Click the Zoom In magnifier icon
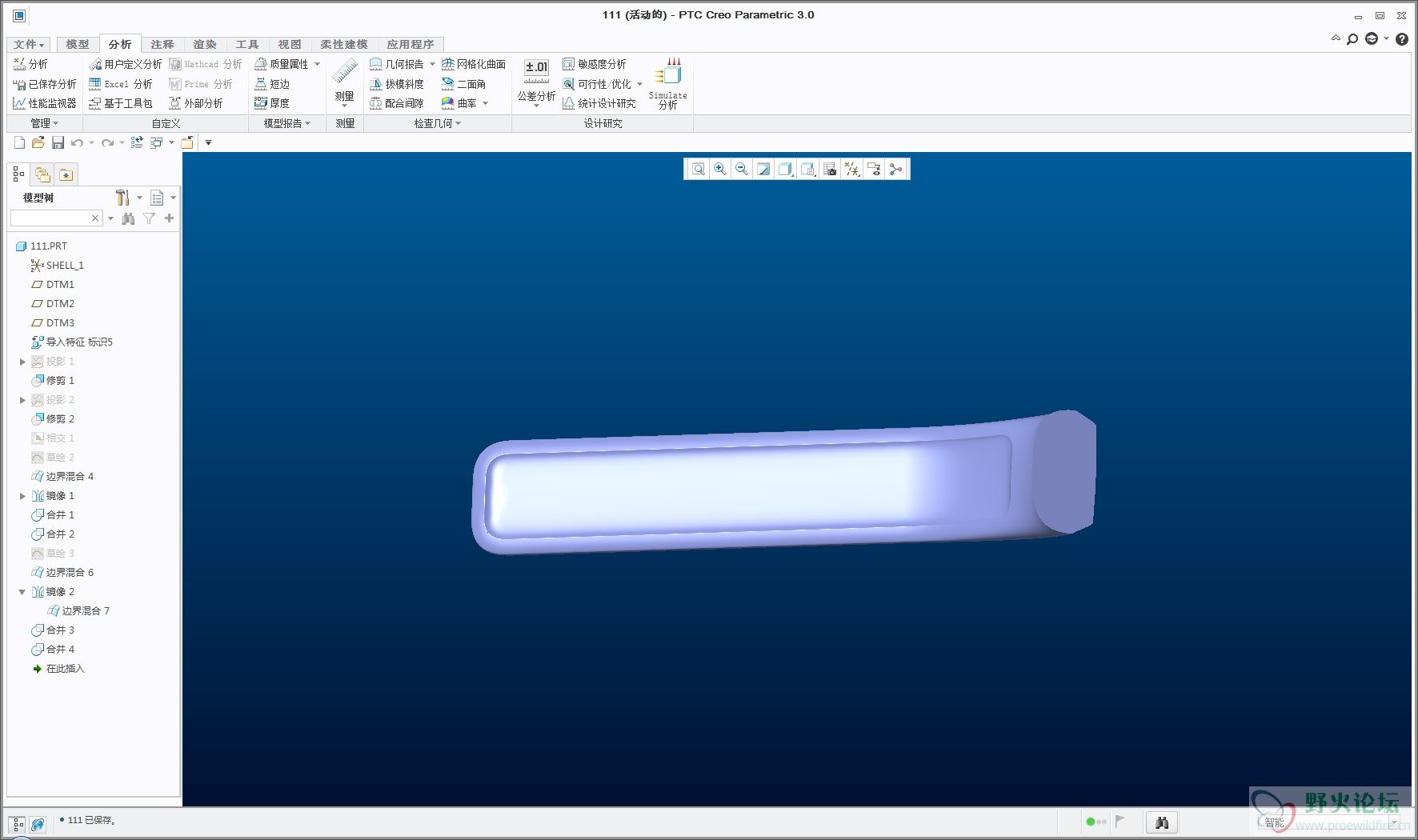 720,169
